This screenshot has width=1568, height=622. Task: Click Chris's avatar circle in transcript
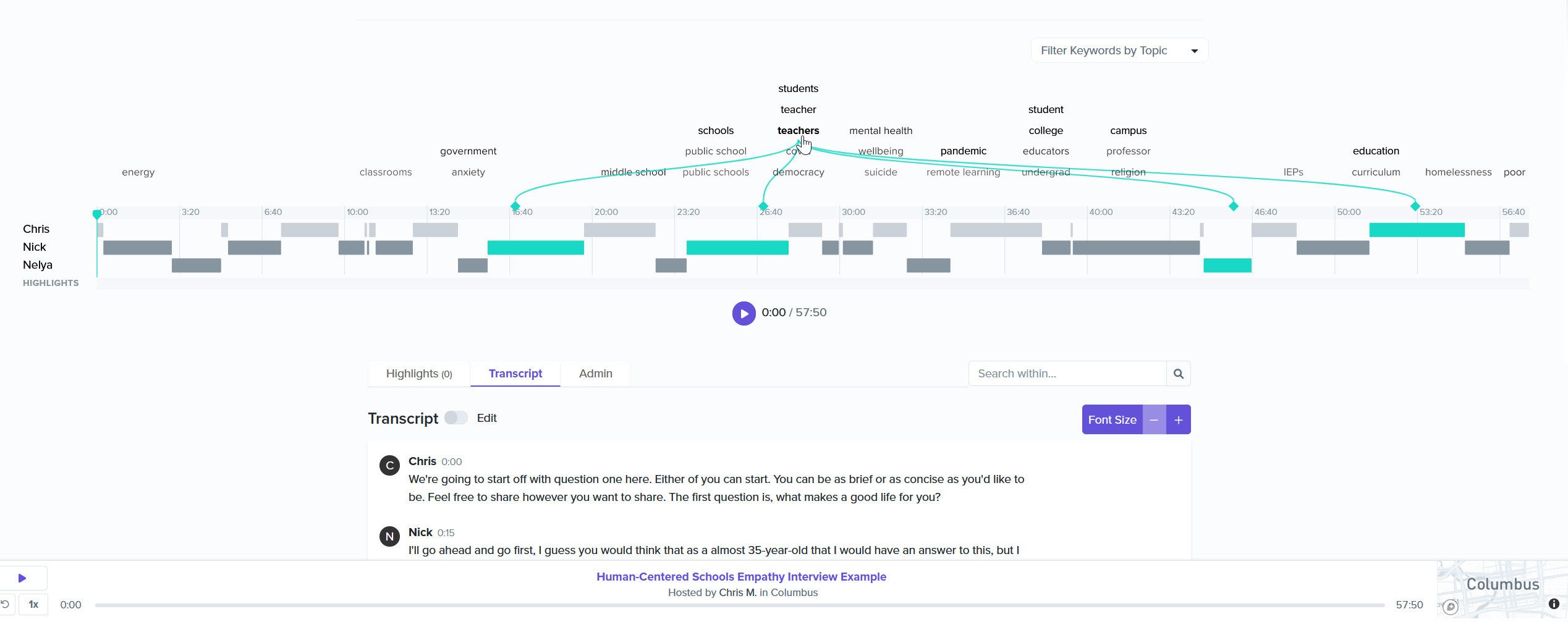pyautogui.click(x=389, y=465)
